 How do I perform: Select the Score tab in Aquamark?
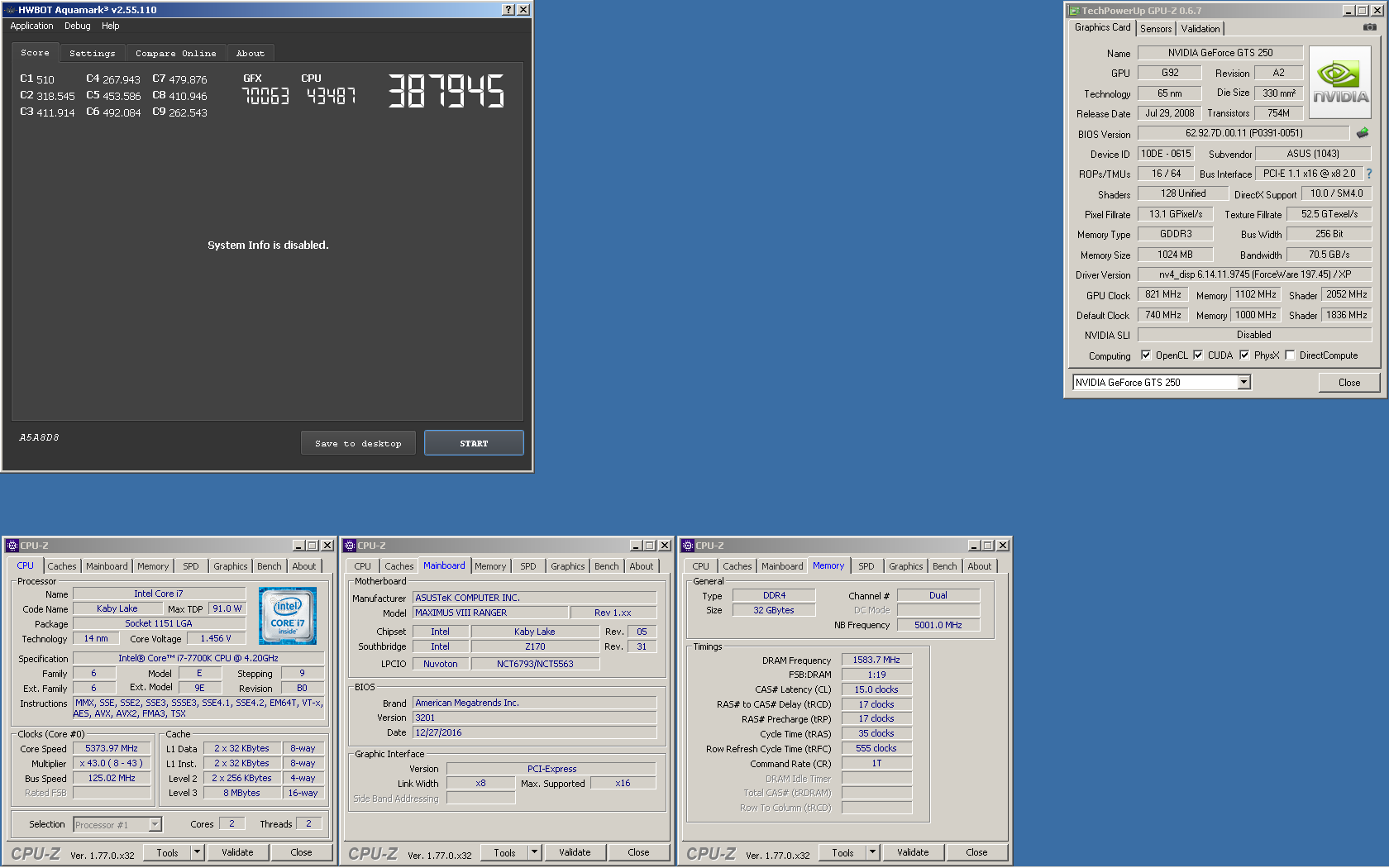[x=35, y=52]
